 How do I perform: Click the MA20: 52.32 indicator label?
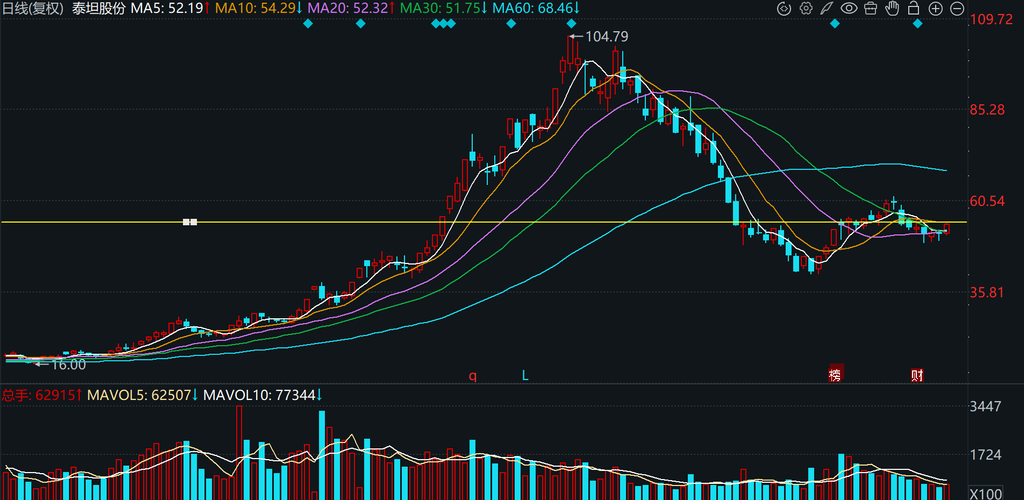350,8
